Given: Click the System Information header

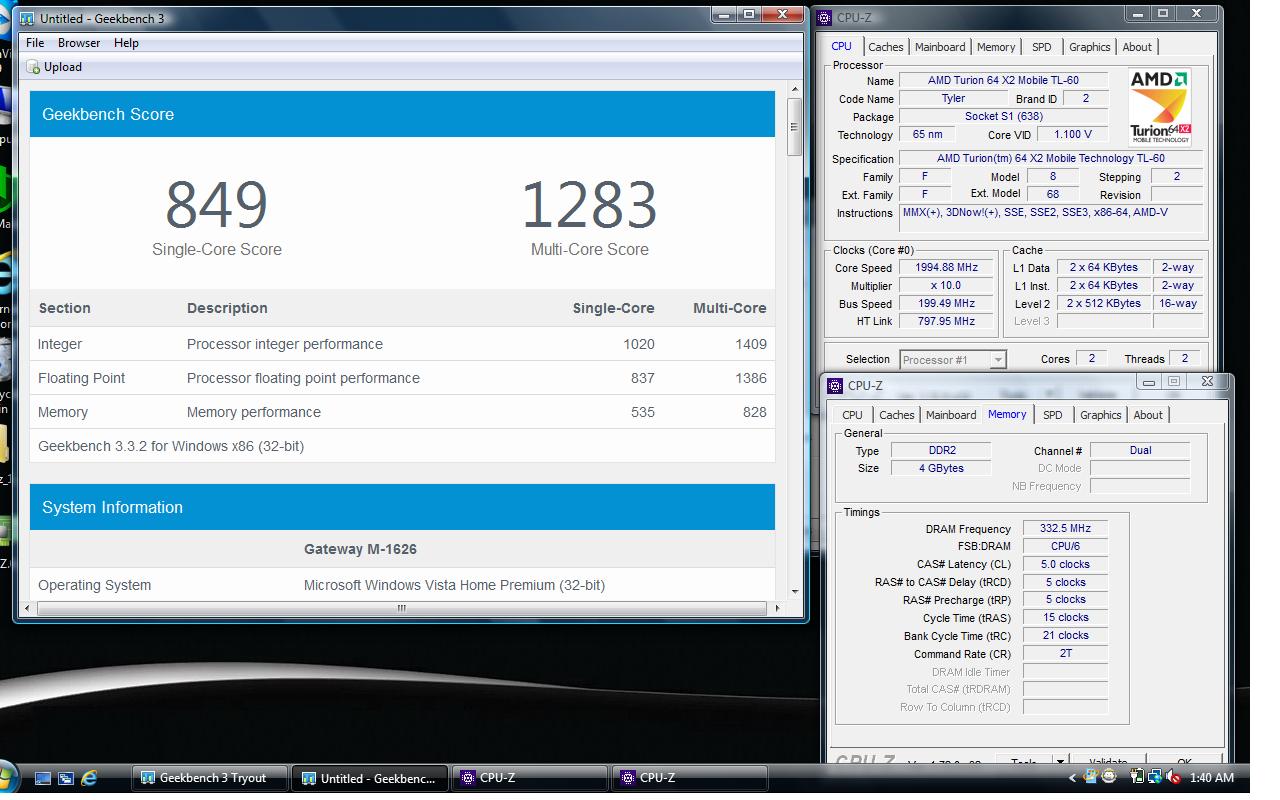Looking at the screenshot, I should (x=402, y=507).
